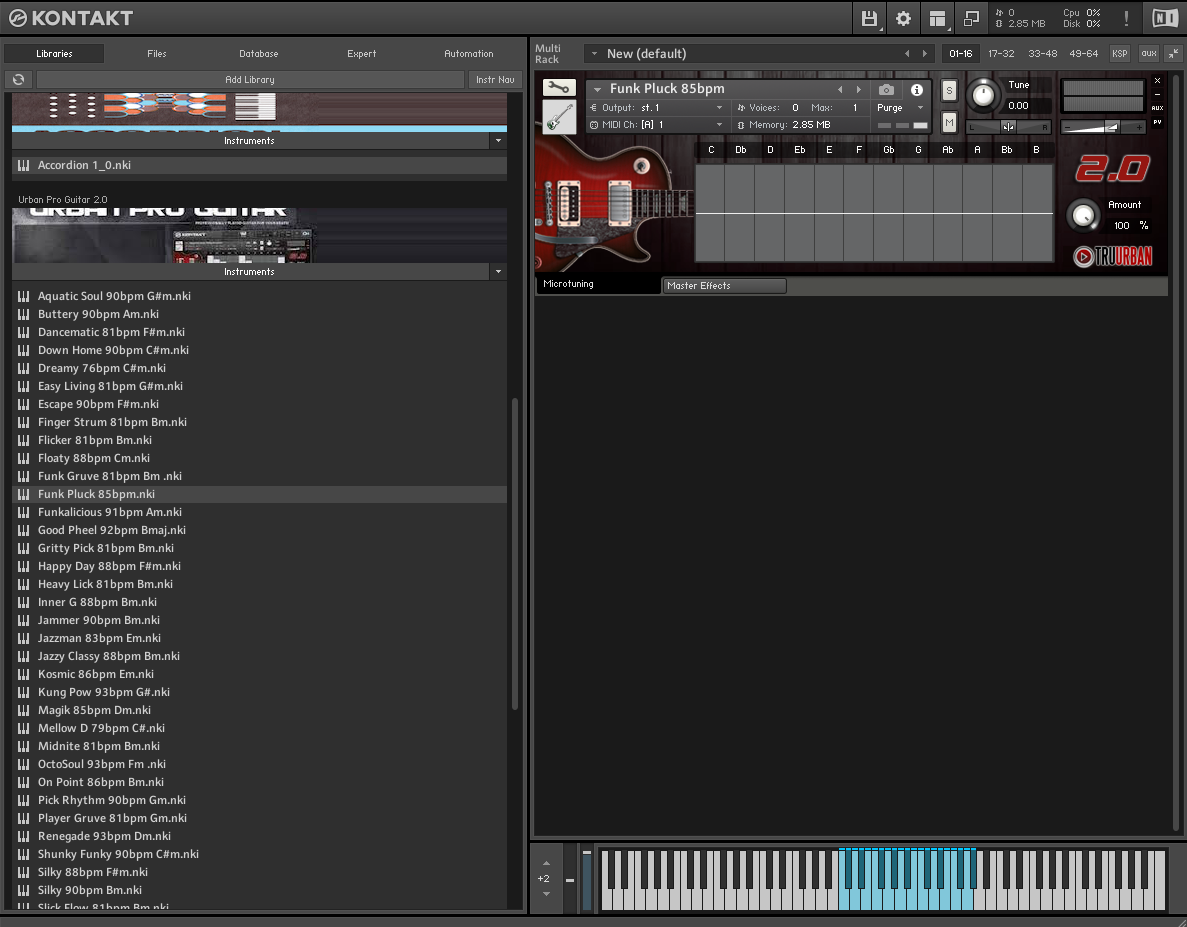Minimize the Funk Pluck instrument header
This screenshot has height=927, width=1187.
1157,94
